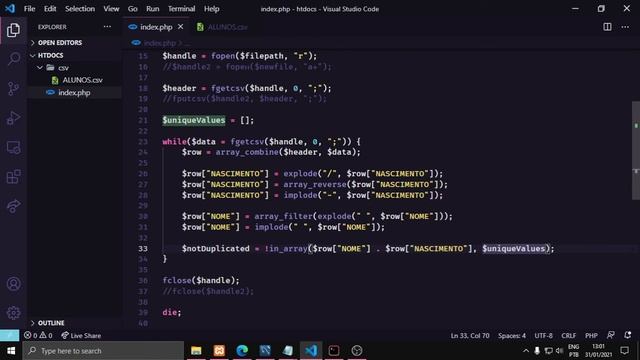This screenshot has width=640, height=360.
Task: Open the Explorer view in activity bar
Action: click(13, 30)
